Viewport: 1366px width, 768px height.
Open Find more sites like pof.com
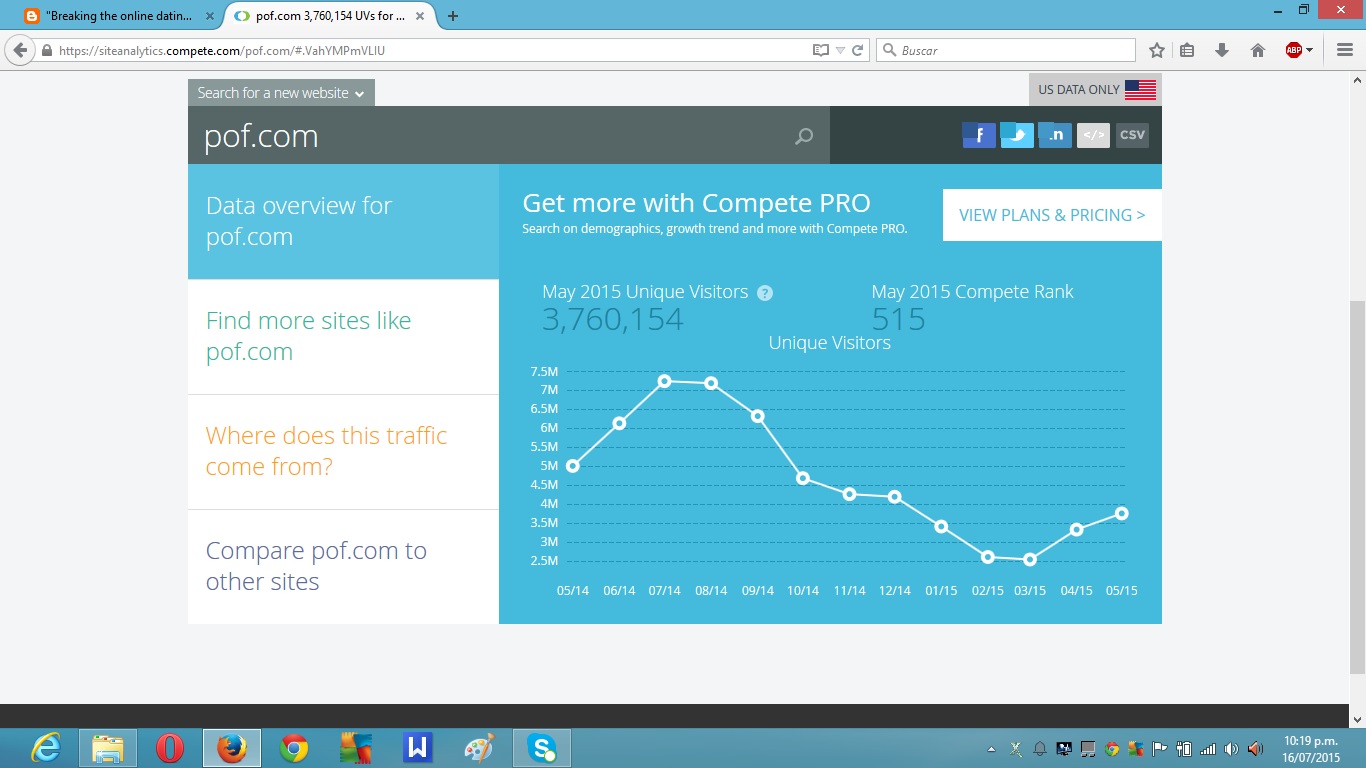pos(343,337)
